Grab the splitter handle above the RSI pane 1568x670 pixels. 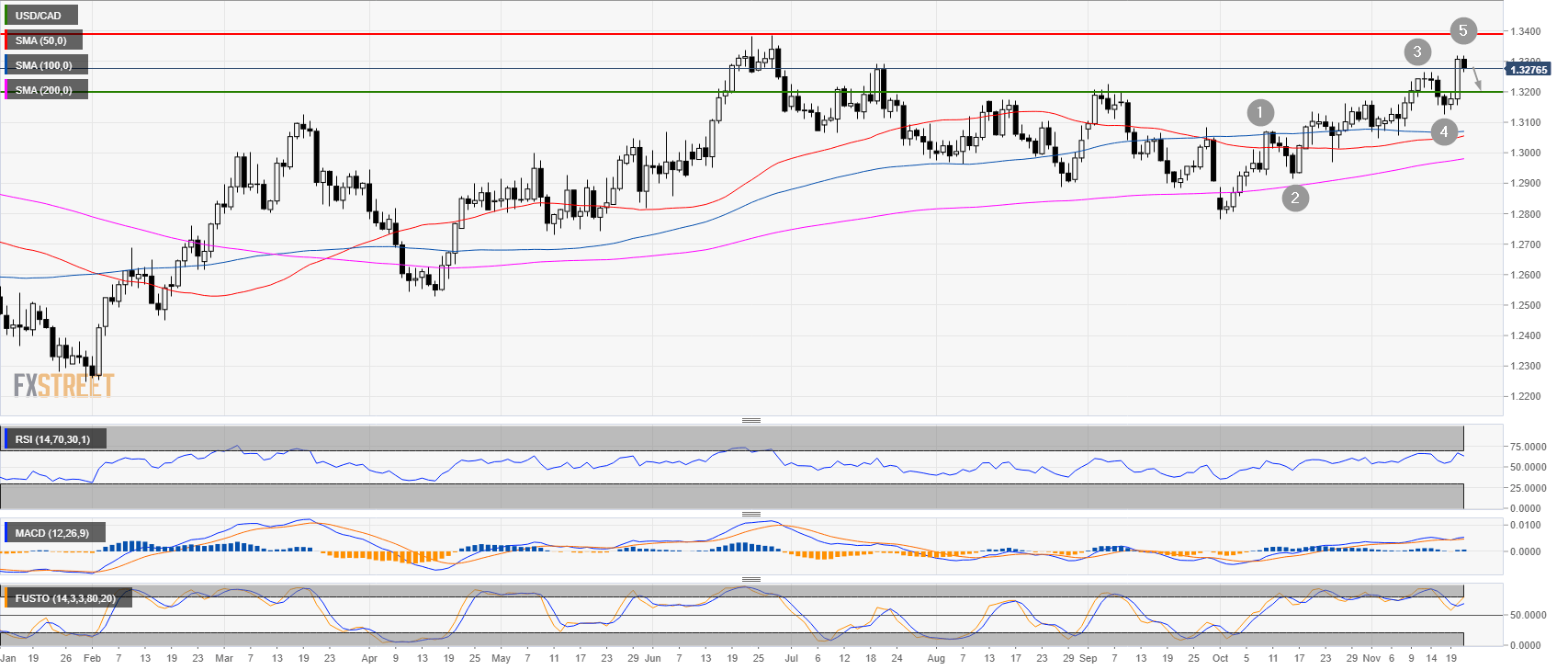(x=750, y=420)
